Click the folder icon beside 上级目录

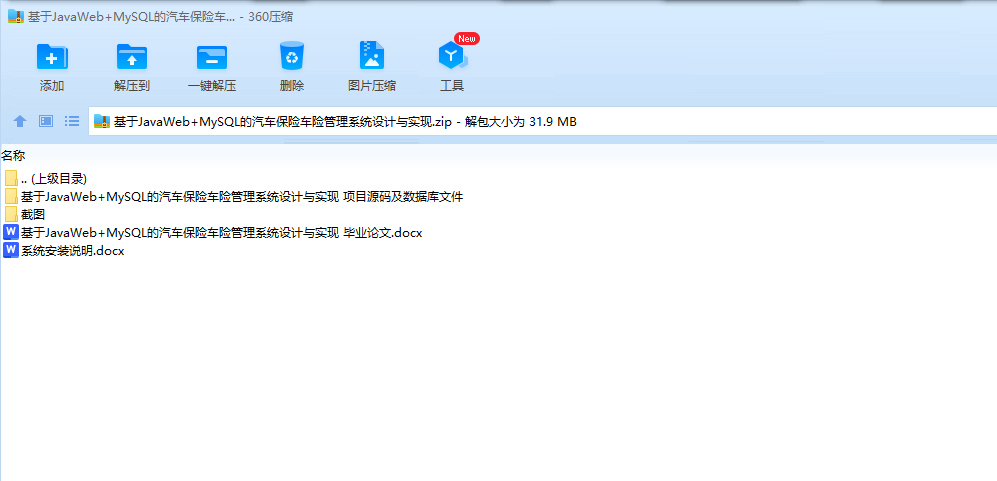tap(11, 179)
